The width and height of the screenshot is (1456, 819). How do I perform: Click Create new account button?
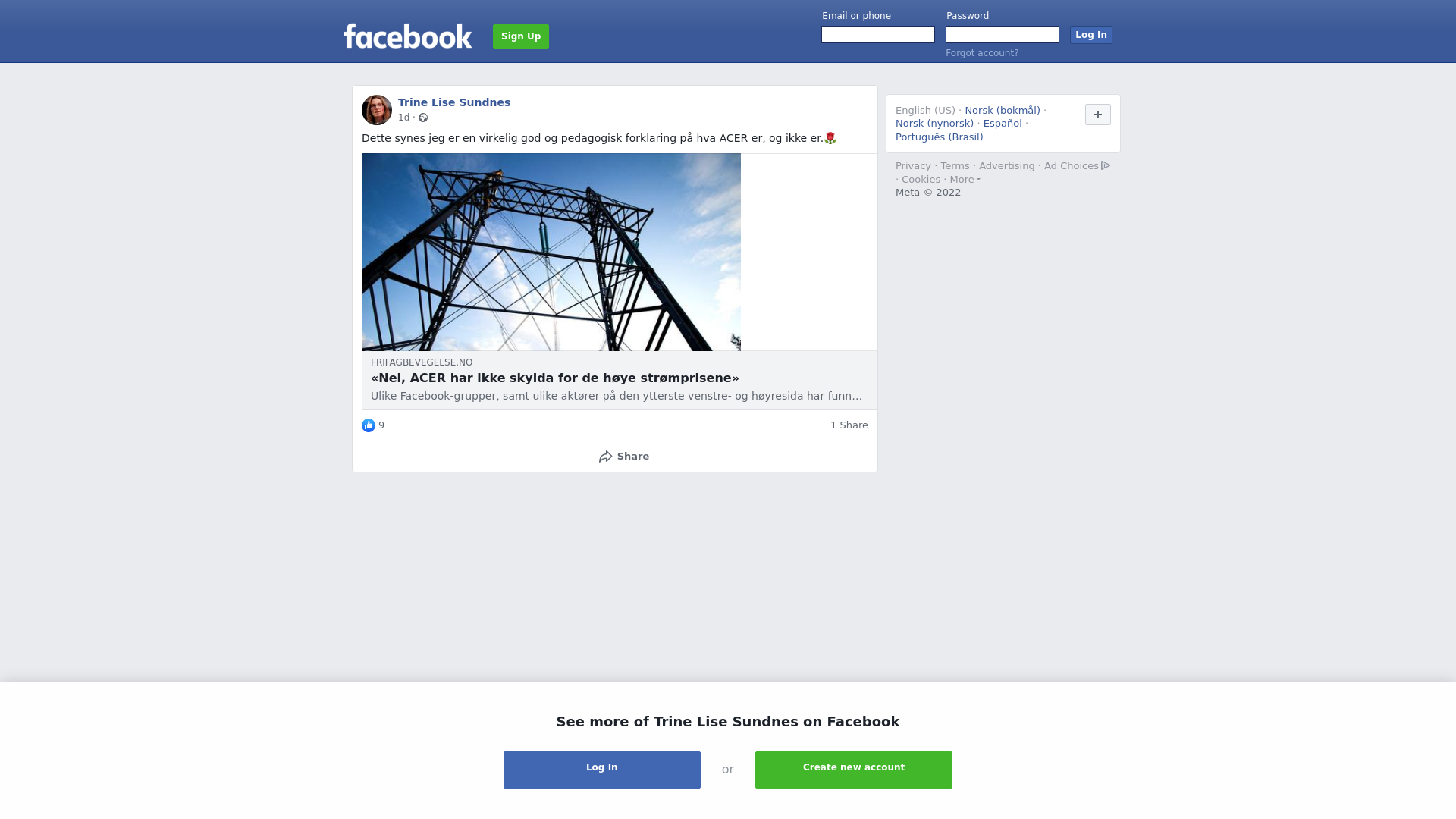coord(854,770)
